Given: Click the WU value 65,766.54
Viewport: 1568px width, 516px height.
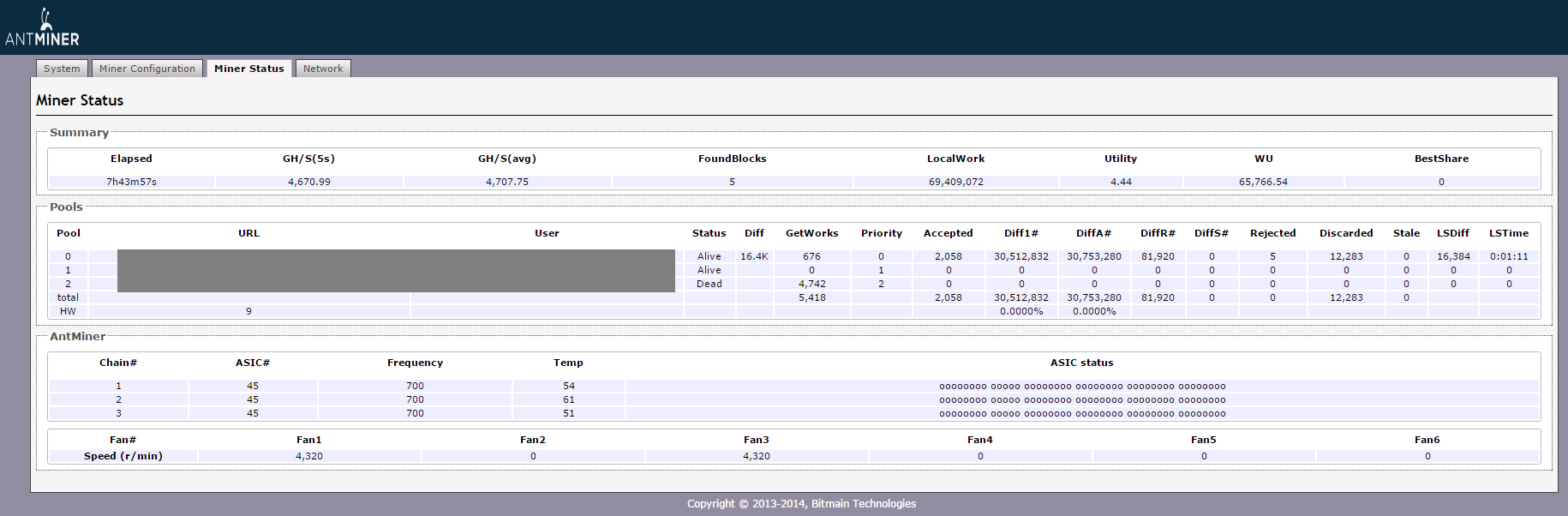Looking at the screenshot, I should pyautogui.click(x=1263, y=182).
